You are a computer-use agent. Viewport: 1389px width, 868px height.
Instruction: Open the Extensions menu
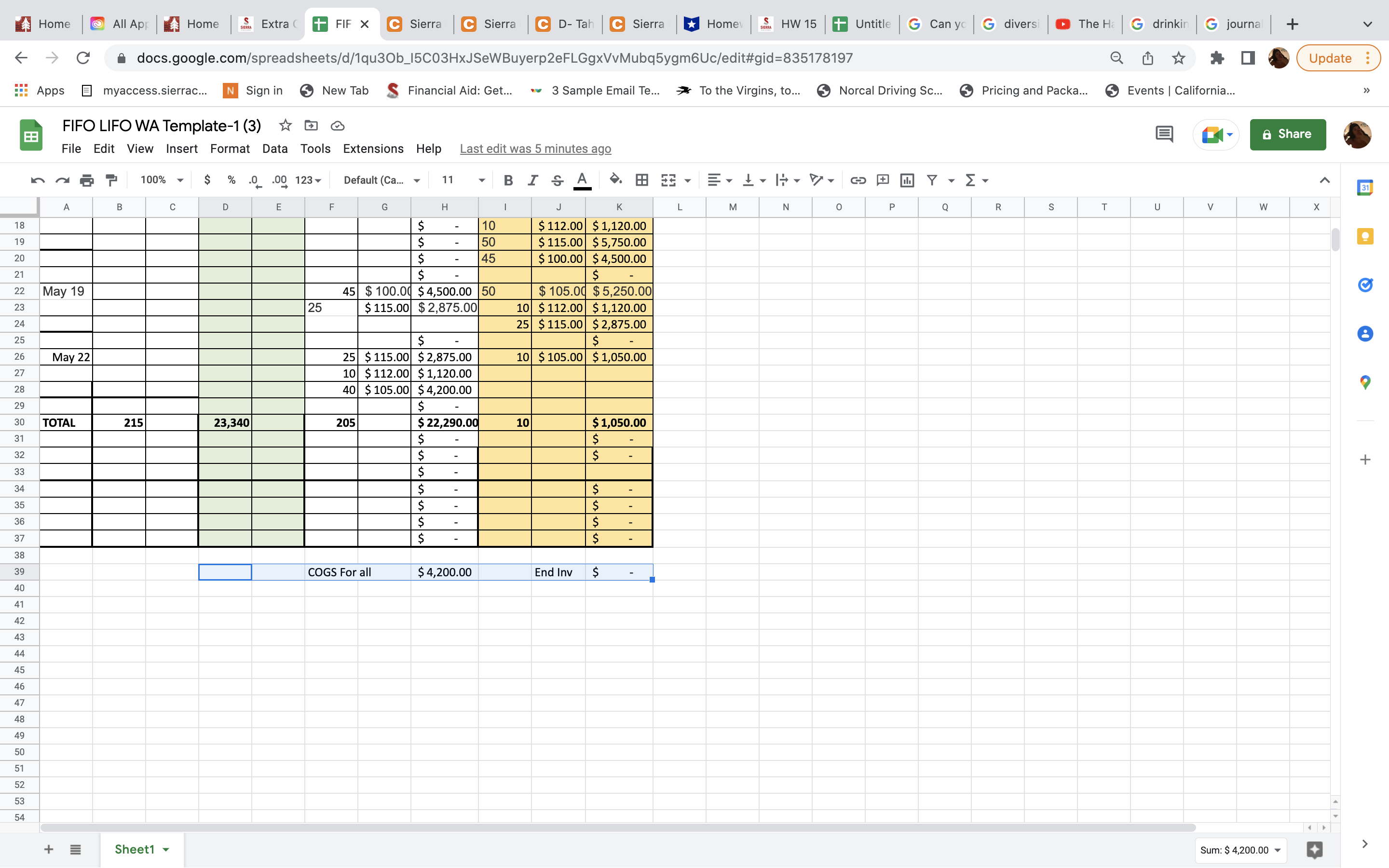373,149
